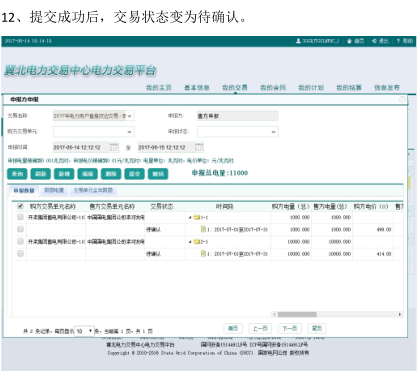Switch to the 我的合同 menu tab
This screenshot has height=371, width=418.
click(273, 88)
